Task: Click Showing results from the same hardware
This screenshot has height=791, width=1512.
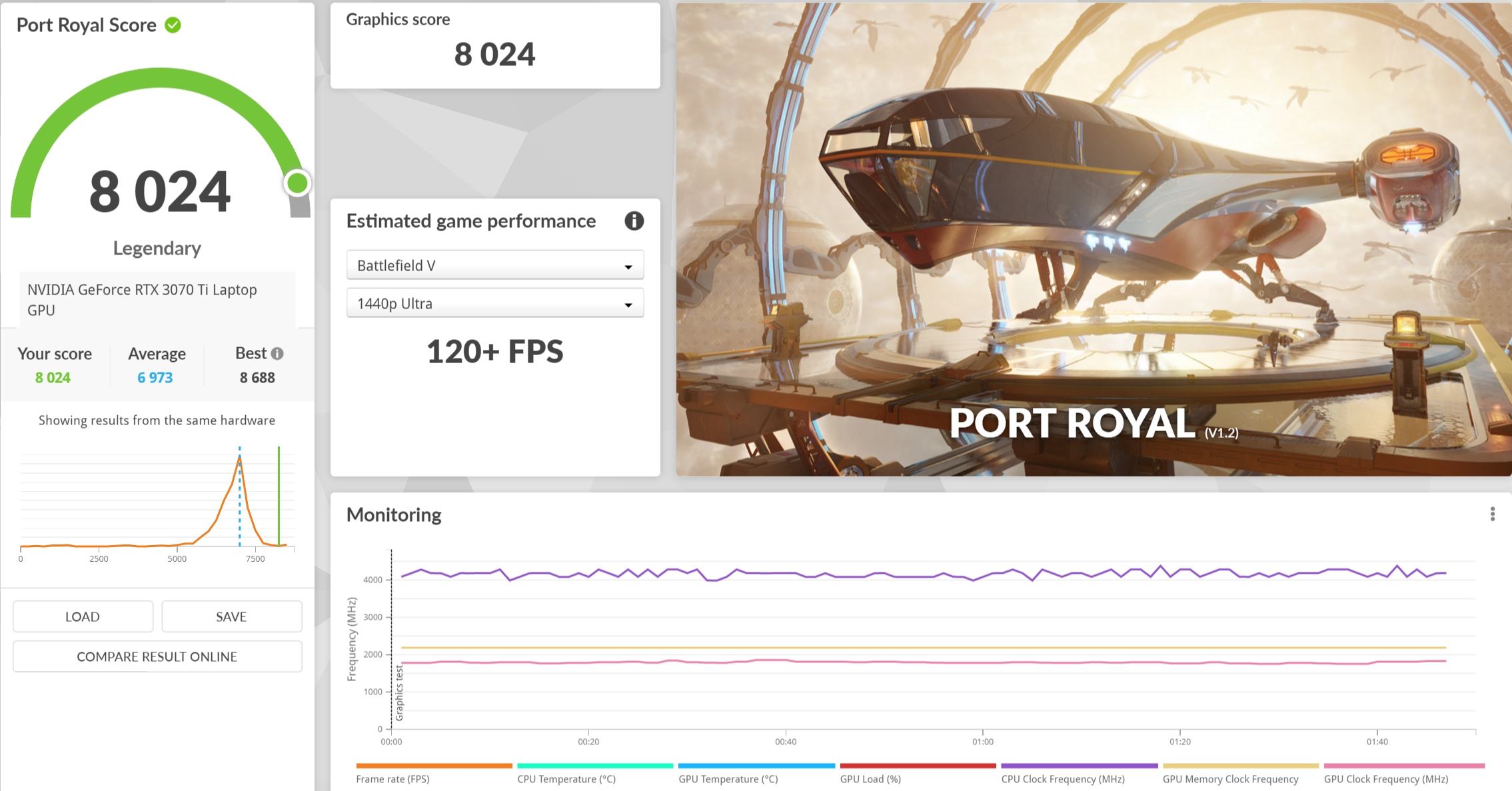Action: tap(157, 420)
